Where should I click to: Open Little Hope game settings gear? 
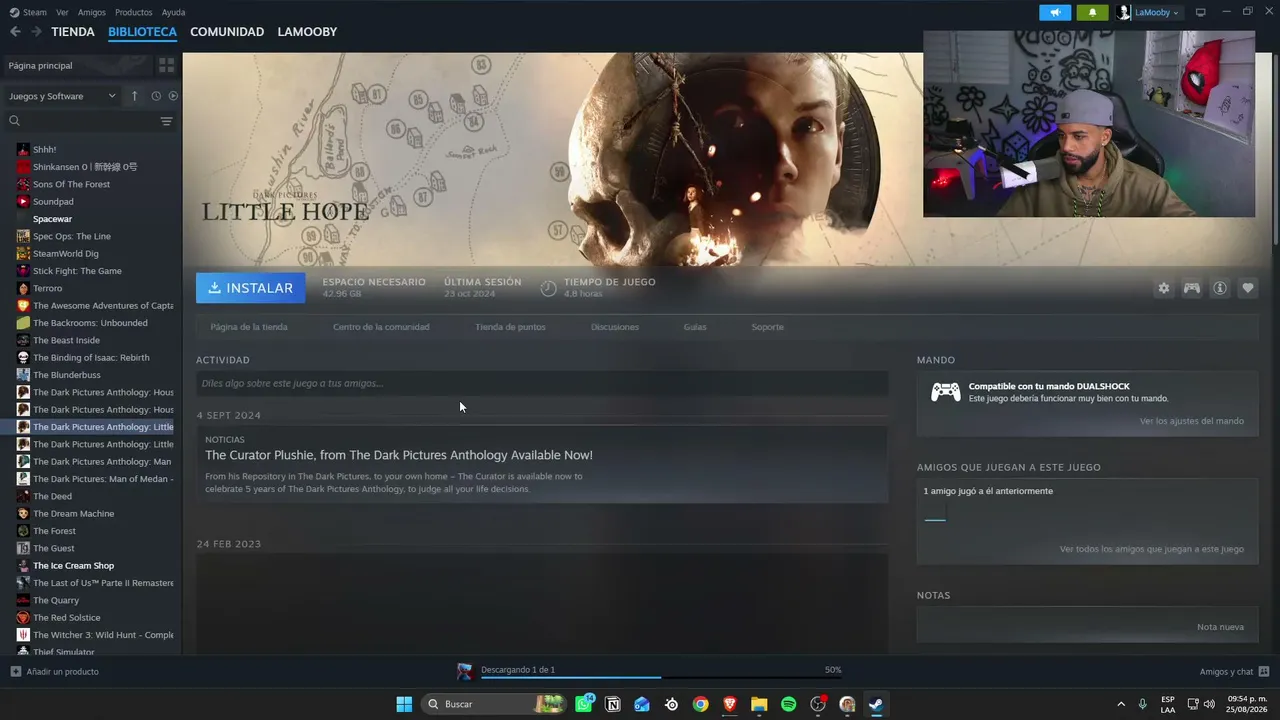1163,288
